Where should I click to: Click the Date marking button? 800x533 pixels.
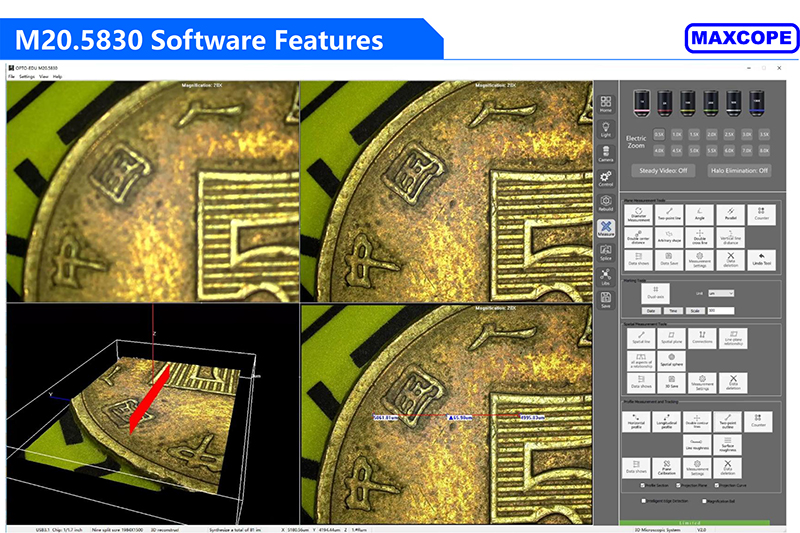pyautogui.click(x=651, y=311)
